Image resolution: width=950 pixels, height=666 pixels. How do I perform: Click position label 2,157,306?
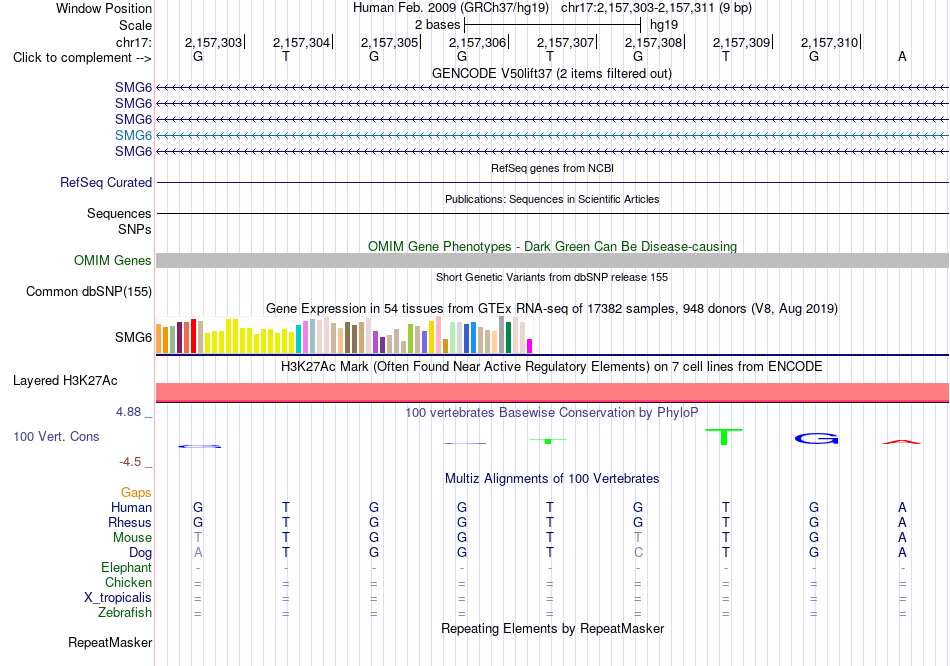point(477,42)
